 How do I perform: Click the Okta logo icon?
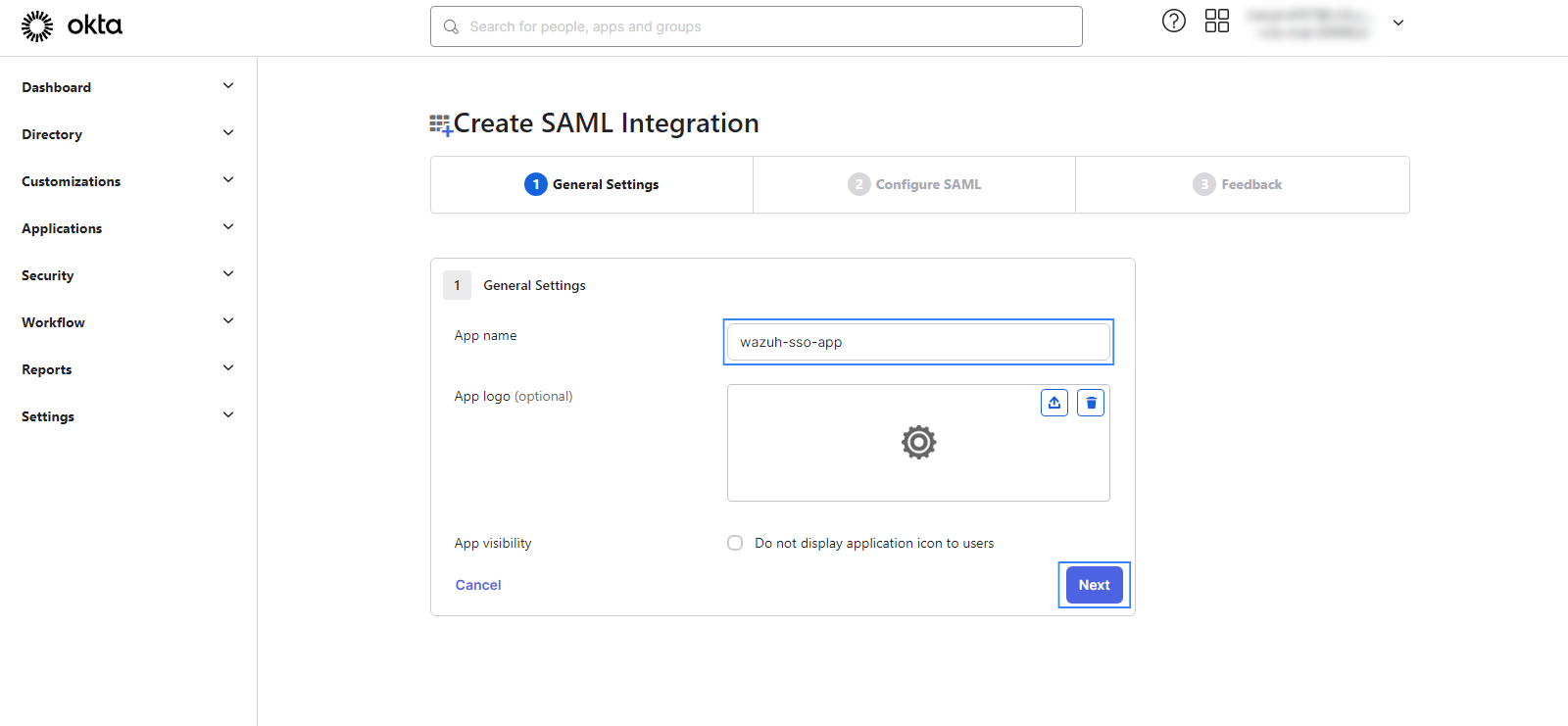click(x=38, y=26)
